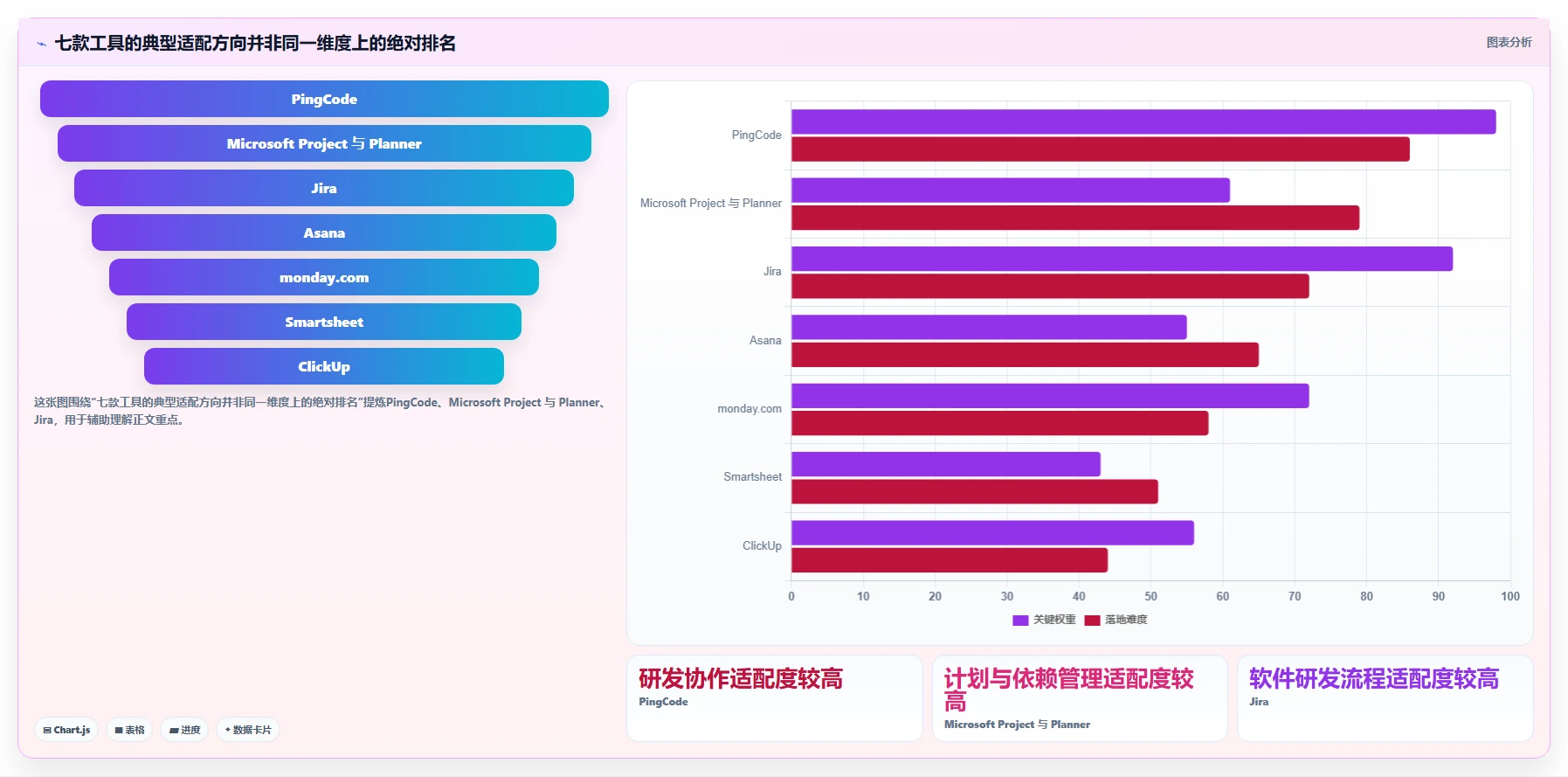The height and width of the screenshot is (777, 1568).
Task: Click the 数据卡片 tag
Action: click(x=248, y=730)
